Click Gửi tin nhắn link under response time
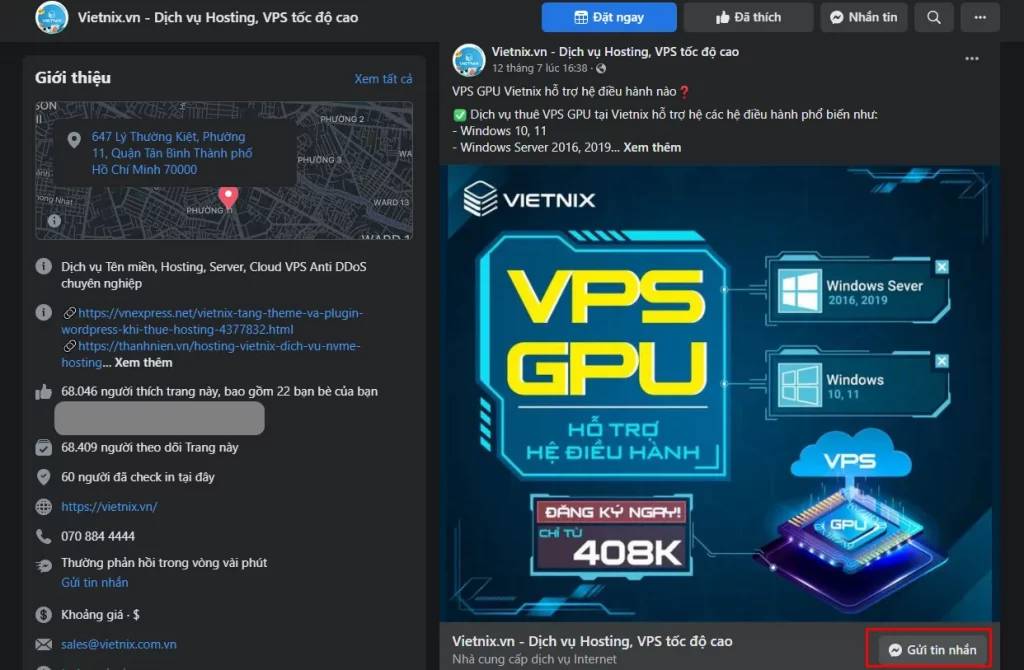Image resolution: width=1024 pixels, height=670 pixels. 95,582
